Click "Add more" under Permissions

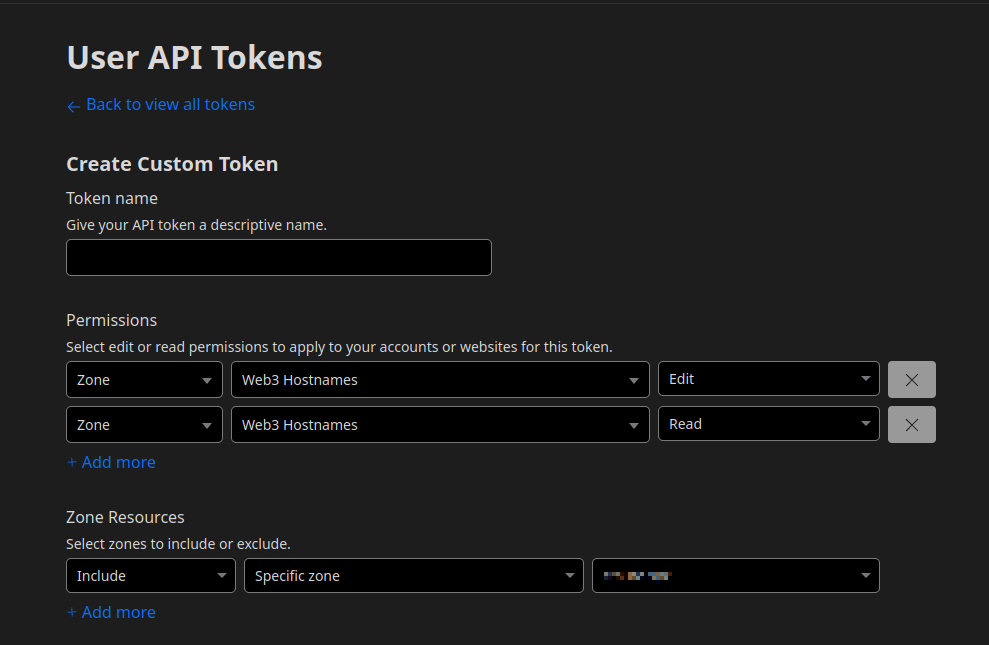pos(118,462)
